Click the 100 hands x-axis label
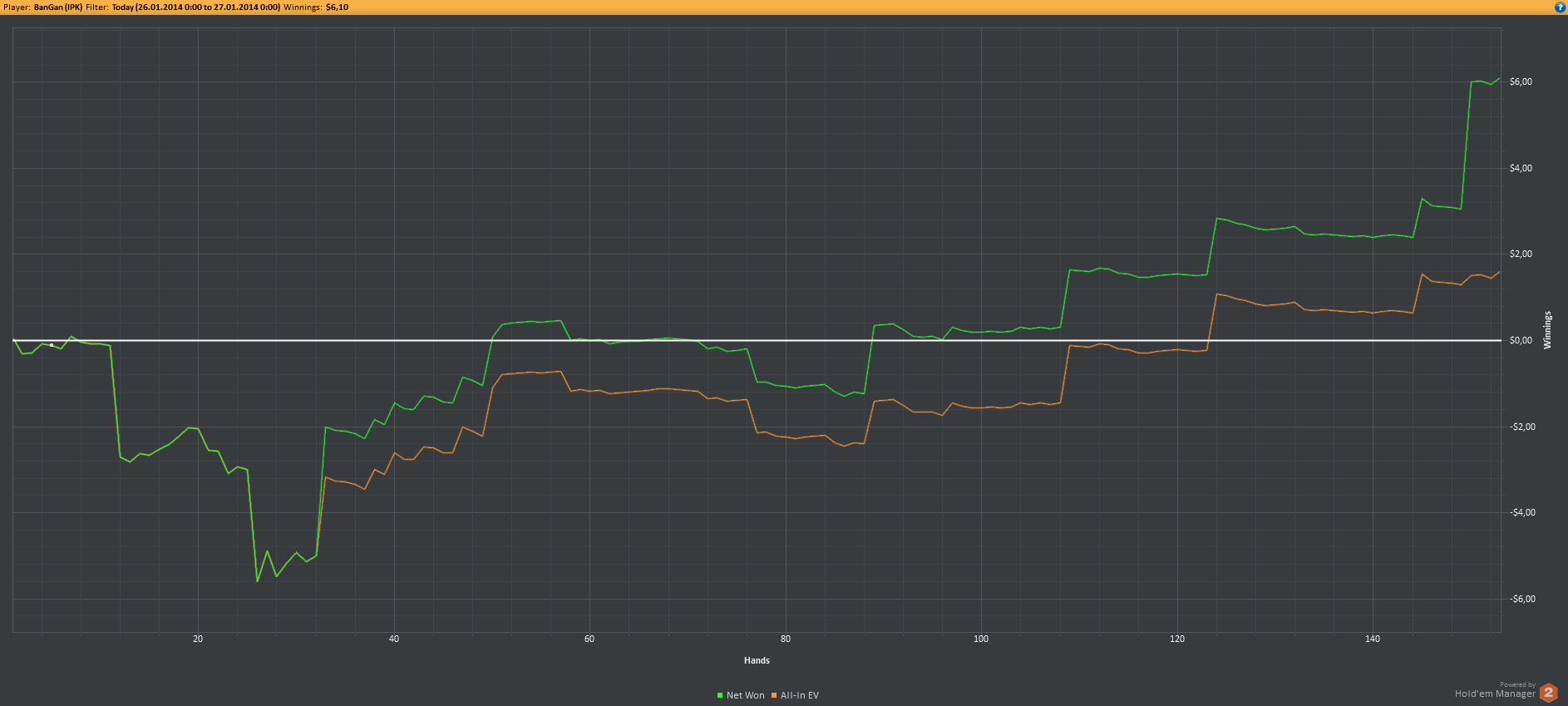Viewport: 1568px width, 706px height. pyautogui.click(x=981, y=639)
